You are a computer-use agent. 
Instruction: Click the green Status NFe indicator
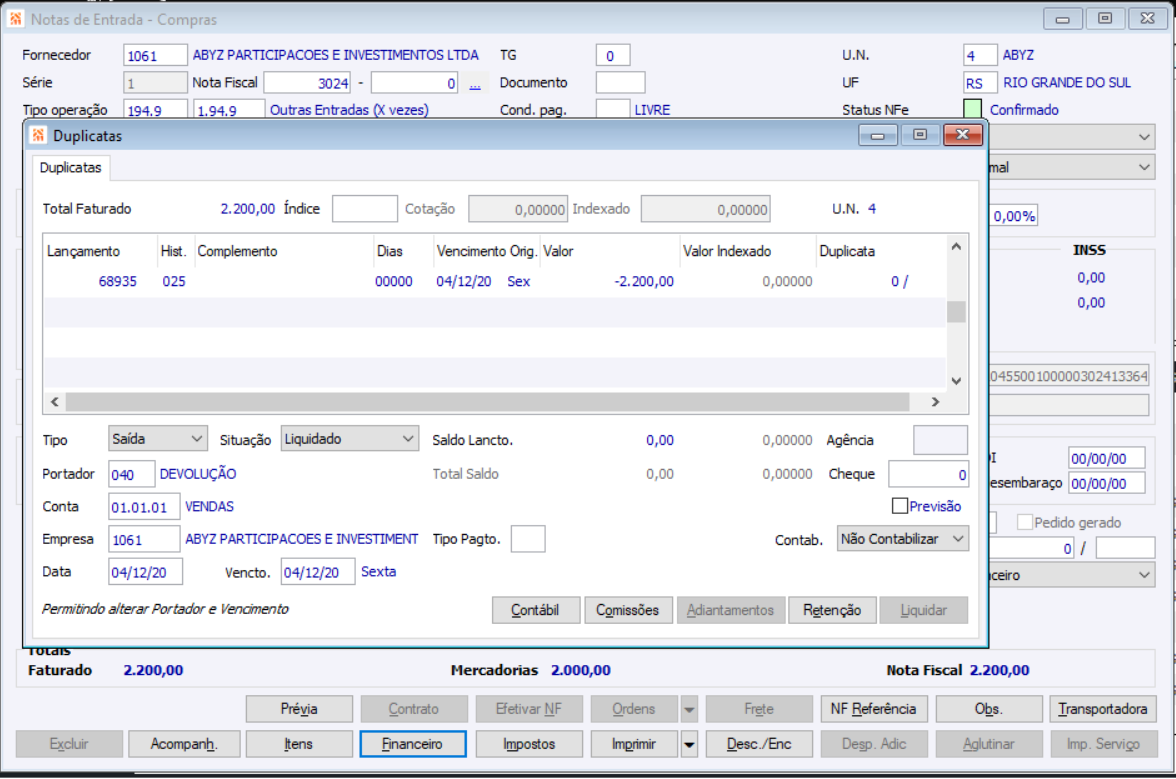[972, 109]
